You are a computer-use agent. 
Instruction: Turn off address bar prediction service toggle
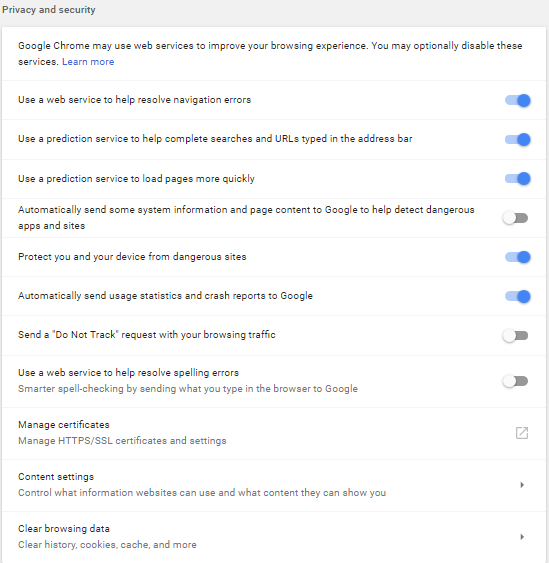517,139
